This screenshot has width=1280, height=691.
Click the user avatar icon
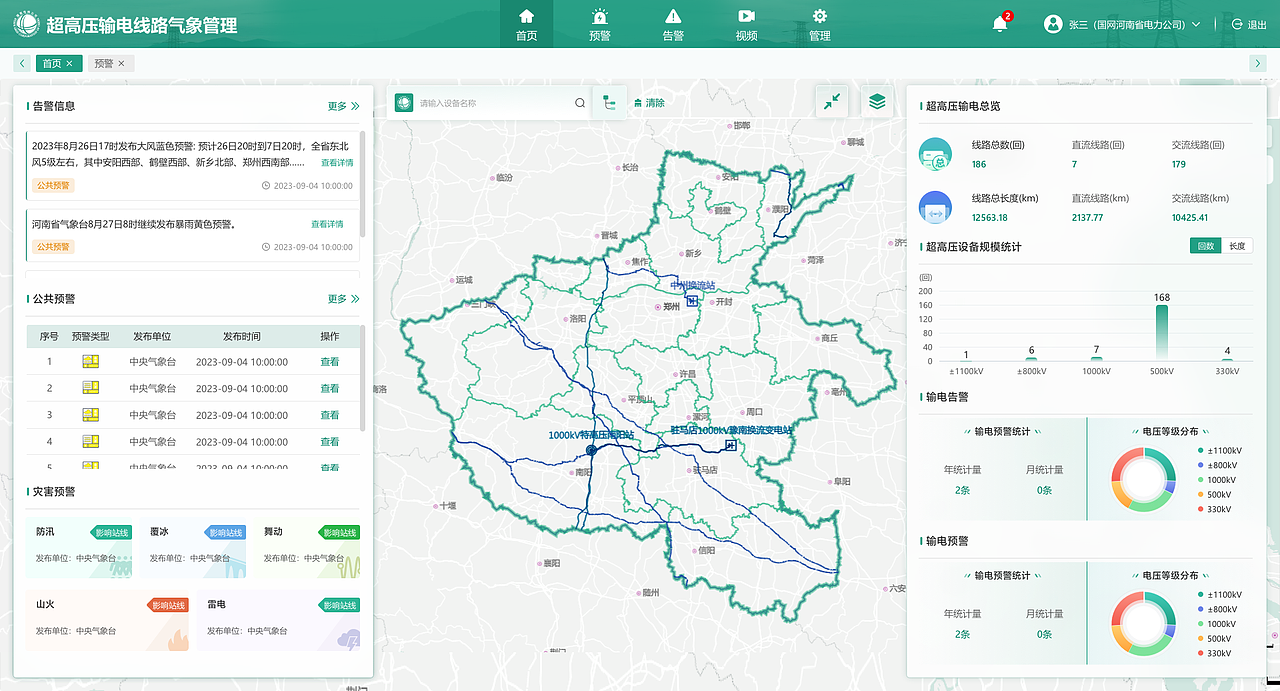click(1052, 24)
